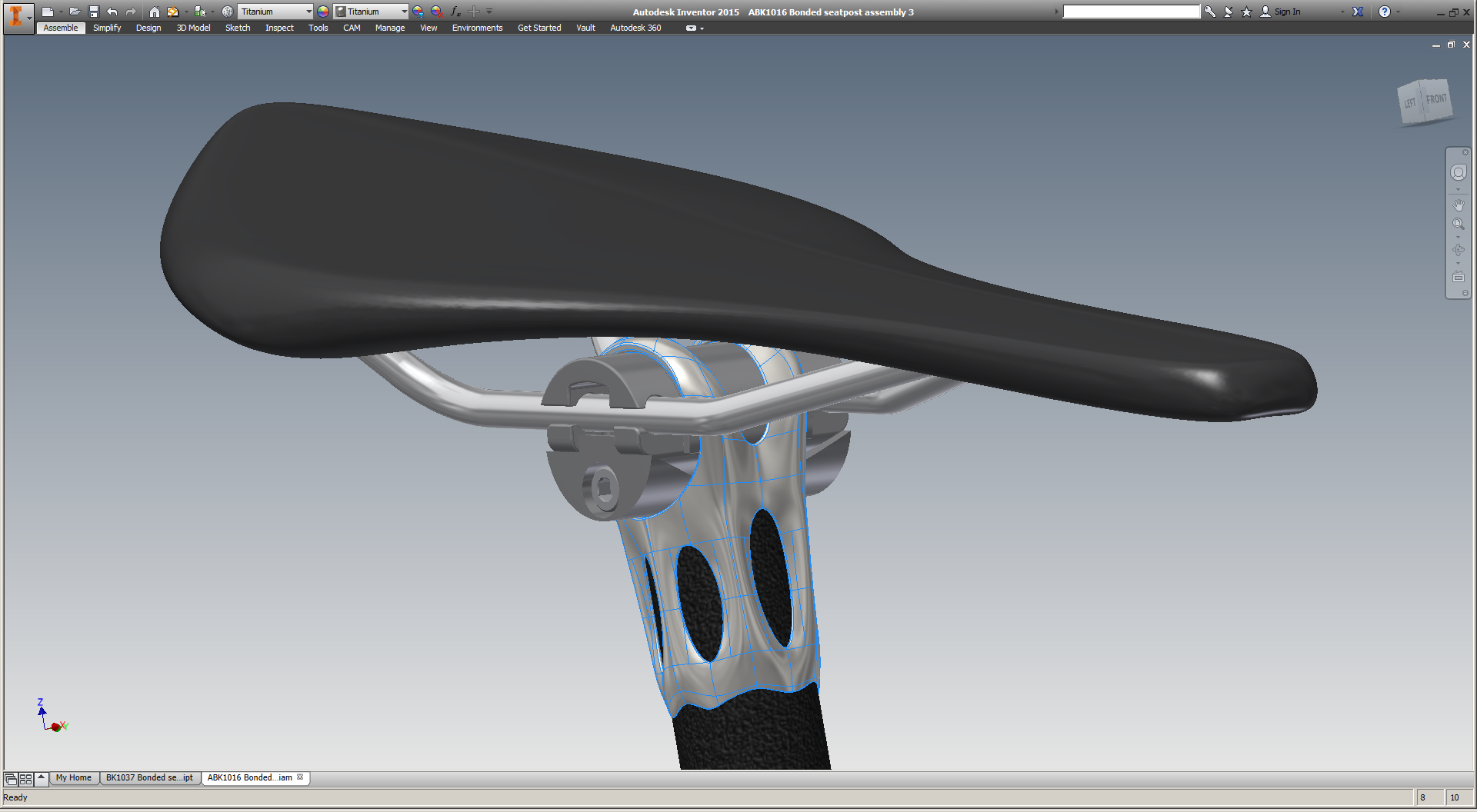Click the search key icon

pos(1210,12)
